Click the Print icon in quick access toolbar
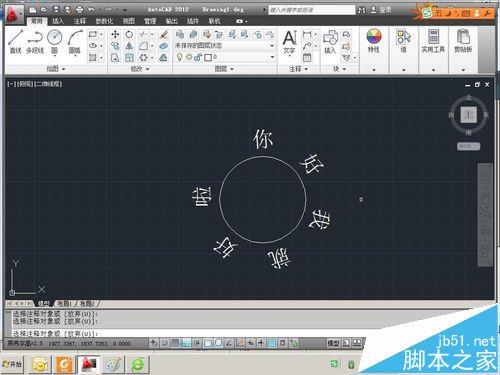The width and height of the screenshot is (500, 375). coord(79,10)
